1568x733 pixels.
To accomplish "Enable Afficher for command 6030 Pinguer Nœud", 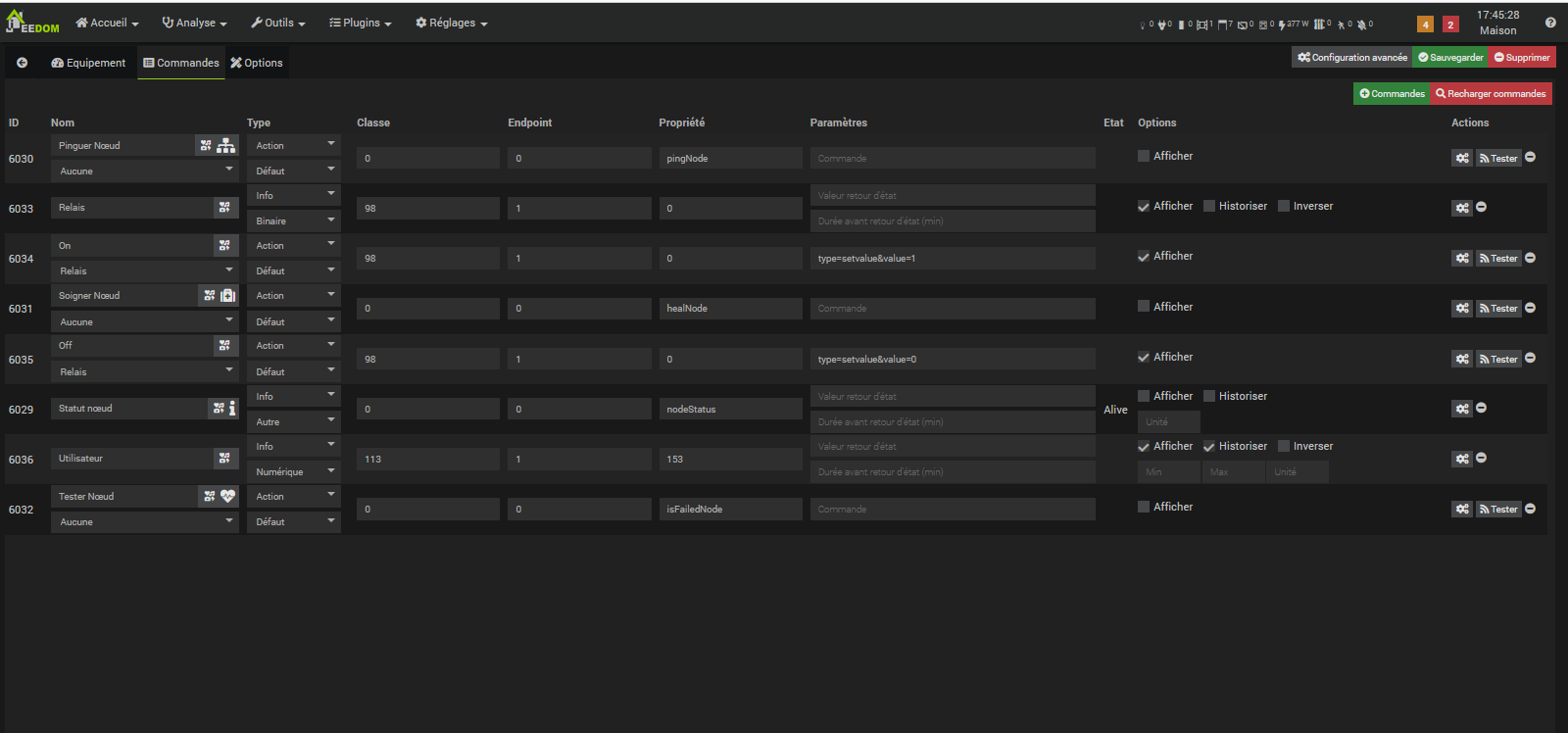I will coord(1144,156).
